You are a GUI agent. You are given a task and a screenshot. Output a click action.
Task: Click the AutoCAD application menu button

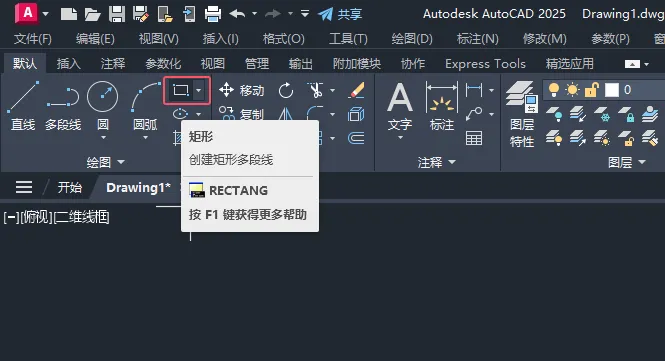[27, 13]
